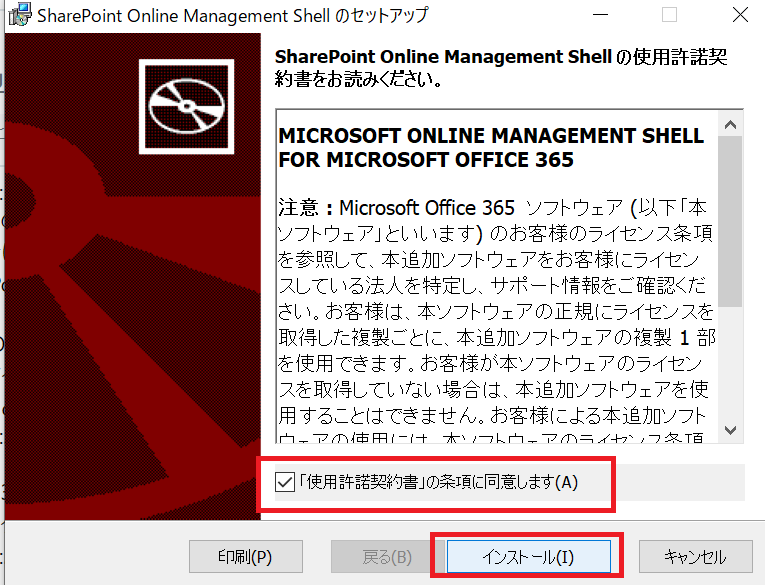Click the license text scrollbar up arrow
765x585 pixels.
coord(730,125)
